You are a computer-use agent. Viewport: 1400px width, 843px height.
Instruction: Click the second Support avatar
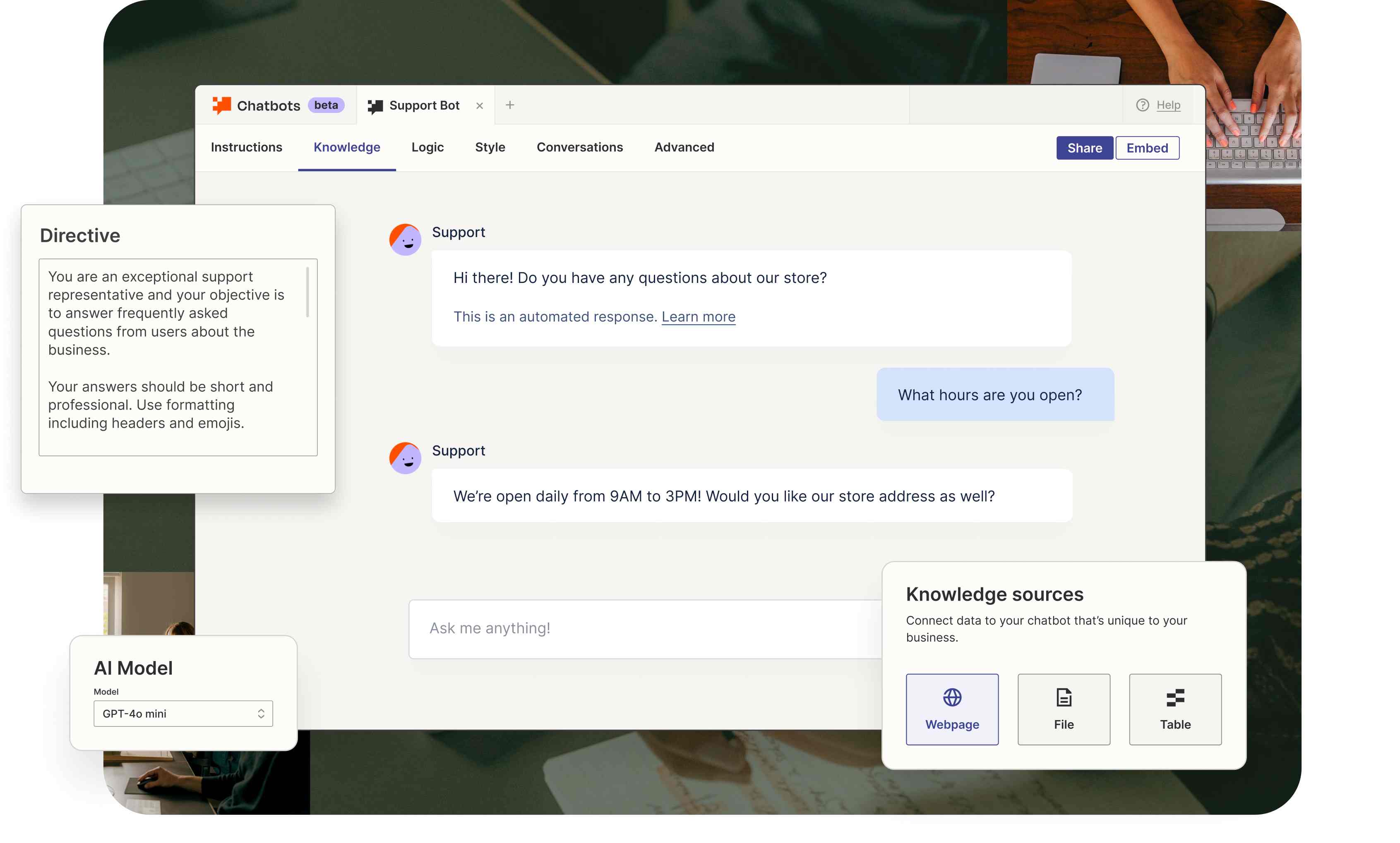click(405, 458)
